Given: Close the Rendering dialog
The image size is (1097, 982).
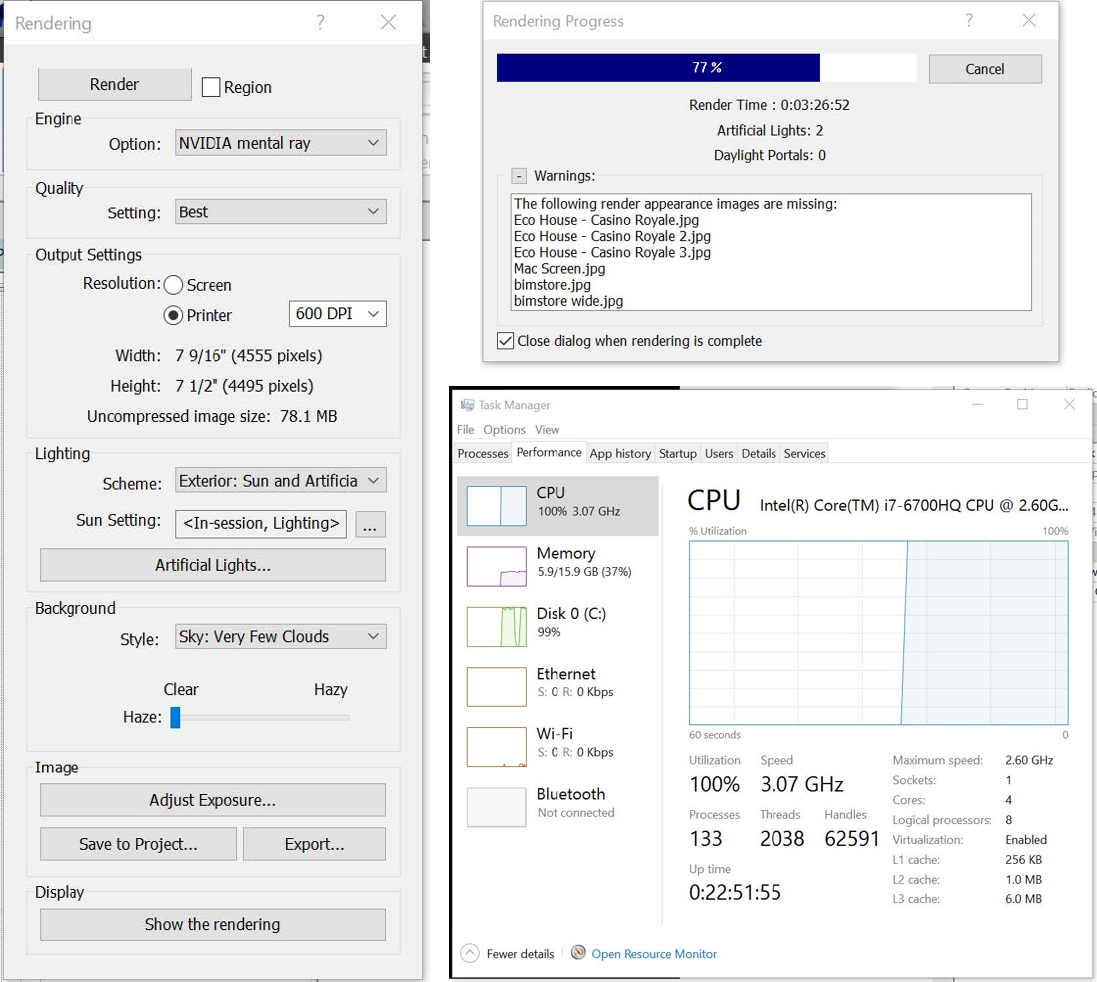Looking at the screenshot, I should point(388,22).
